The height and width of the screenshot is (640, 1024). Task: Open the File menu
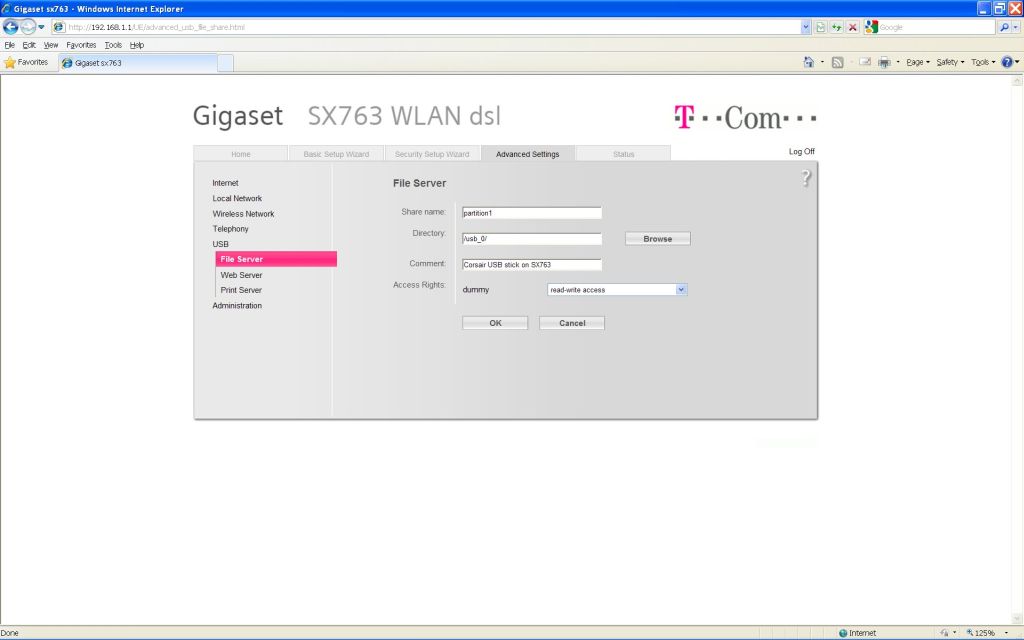tap(9, 45)
